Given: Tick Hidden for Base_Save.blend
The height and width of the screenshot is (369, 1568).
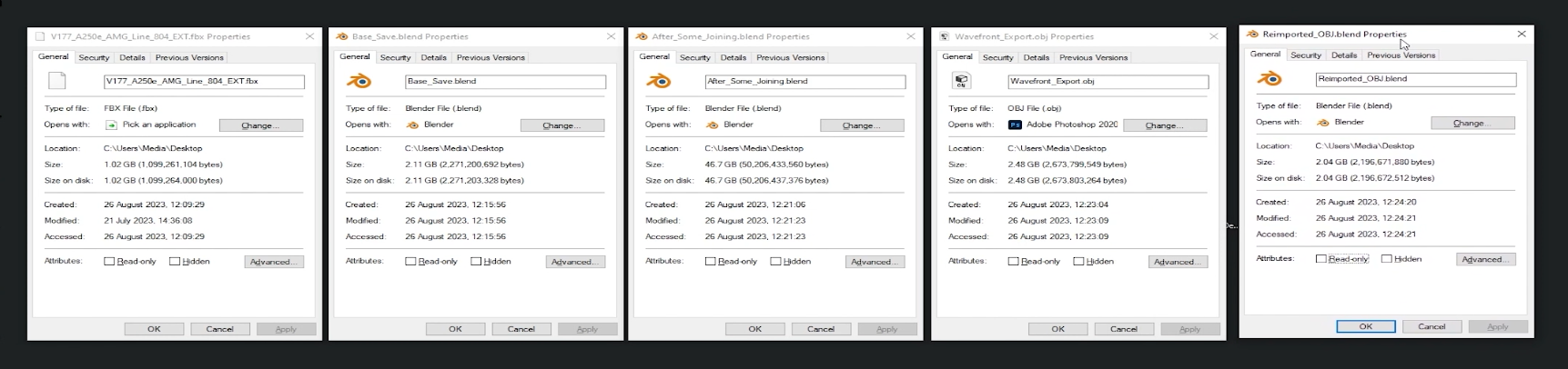Looking at the screenshot, I should tap(476, 261).
